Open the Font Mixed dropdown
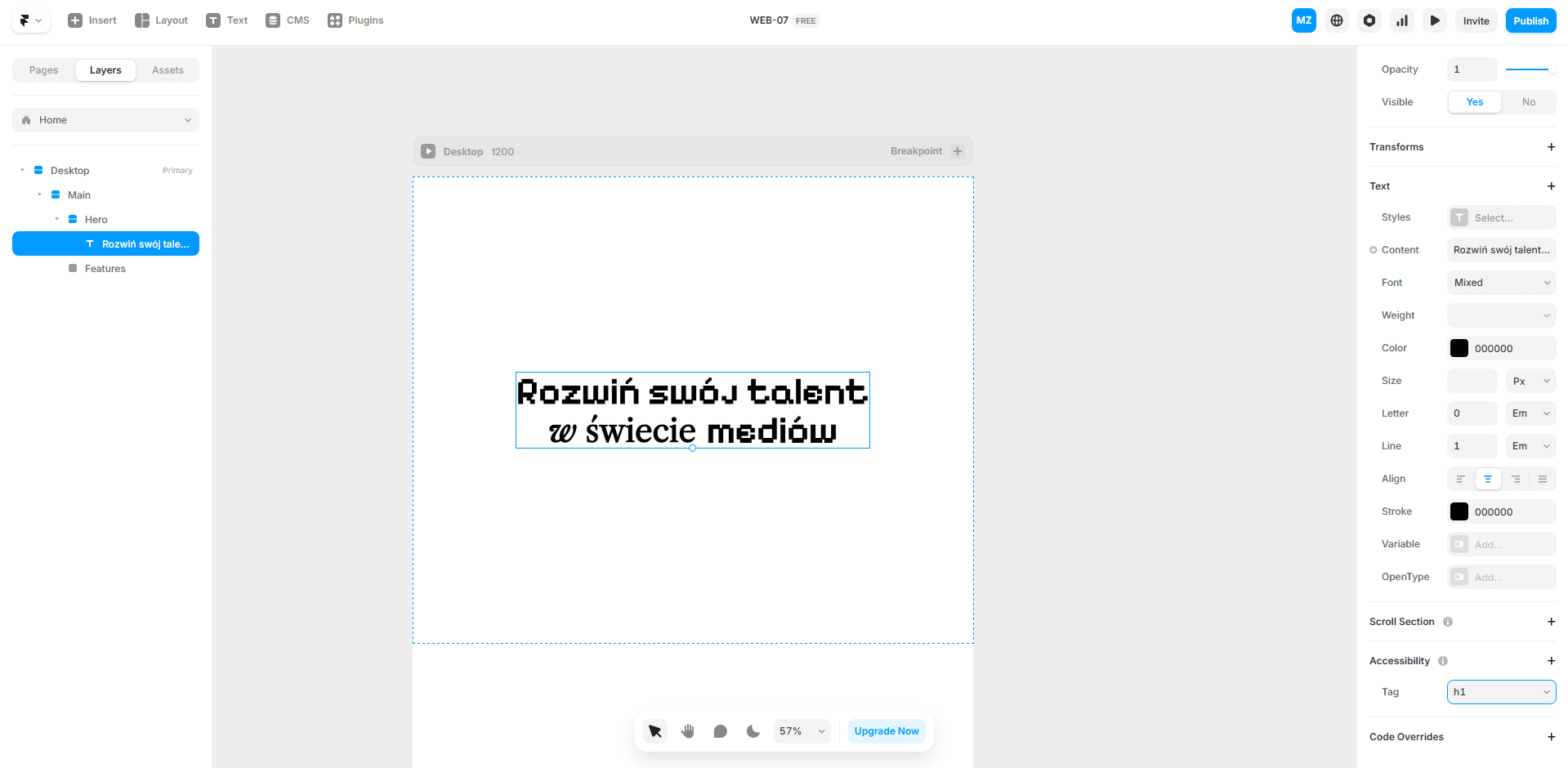The width and height of the screenshot is (1568, 768). click(1501, 283)
